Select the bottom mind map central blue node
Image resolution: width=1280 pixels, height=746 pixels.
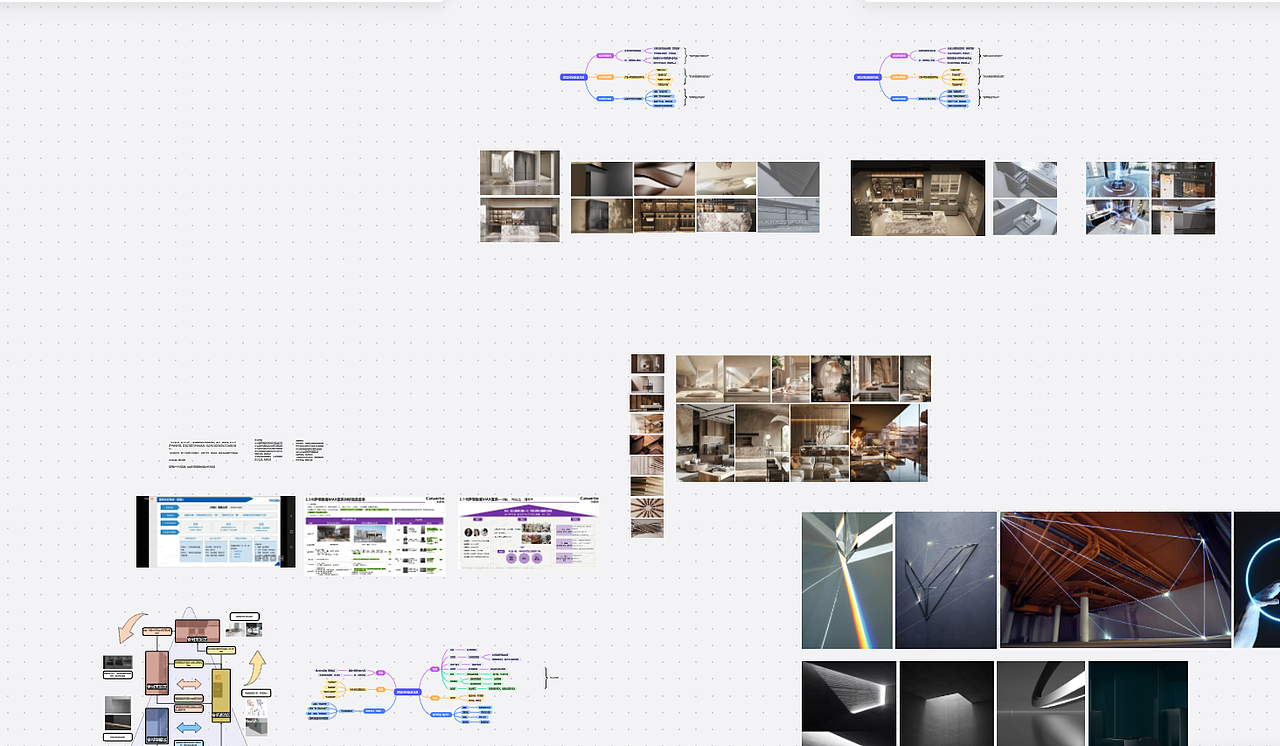point(406,691)
